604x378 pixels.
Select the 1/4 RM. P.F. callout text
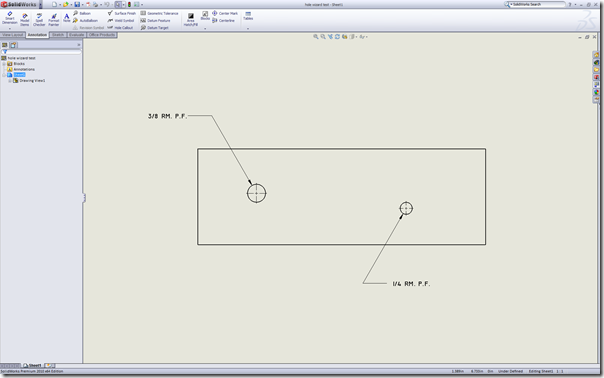point(411,284)
